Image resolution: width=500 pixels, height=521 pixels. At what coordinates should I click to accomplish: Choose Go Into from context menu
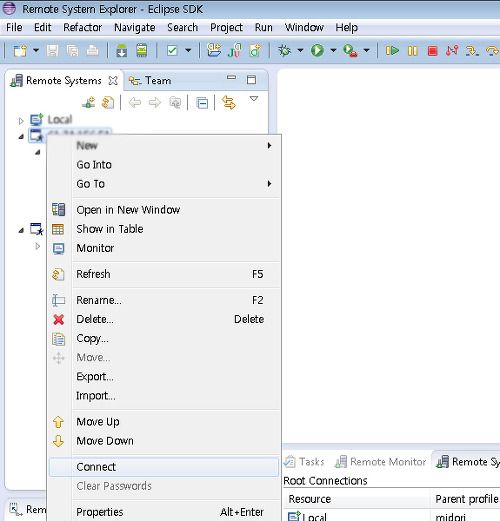[164, 165]
